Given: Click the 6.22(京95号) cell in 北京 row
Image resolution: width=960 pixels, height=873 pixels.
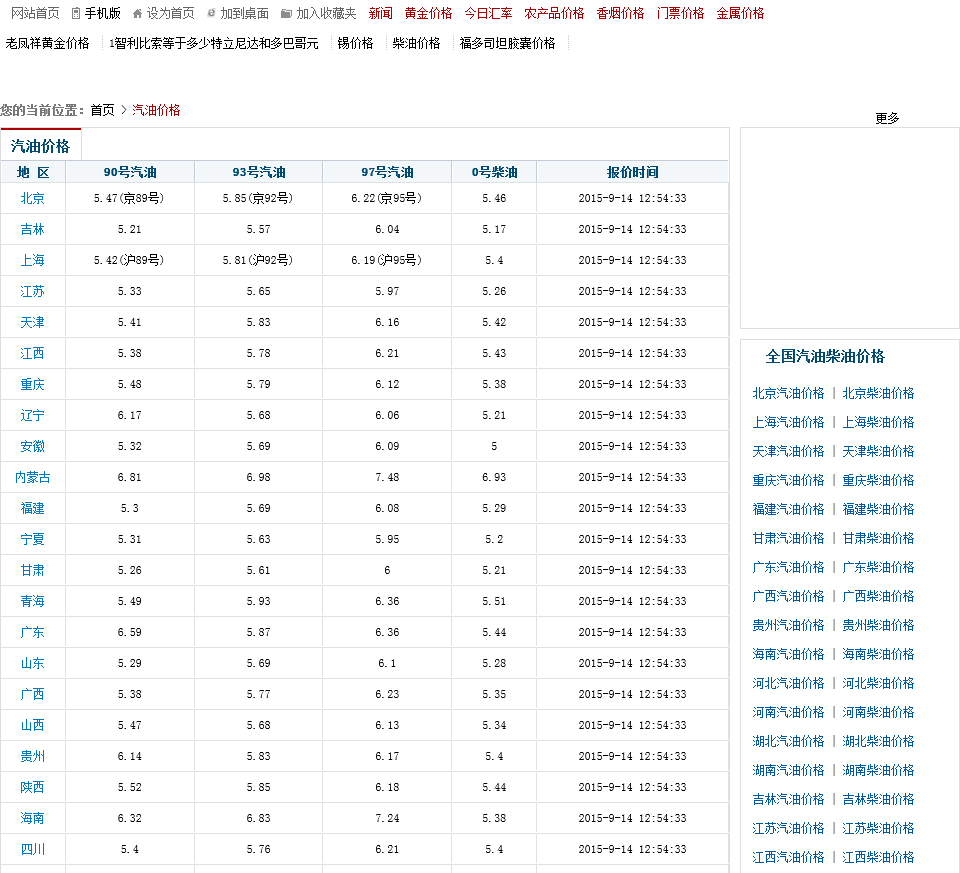Looking at the screenshot, I should pyautogui.click(x=386, y=198).
